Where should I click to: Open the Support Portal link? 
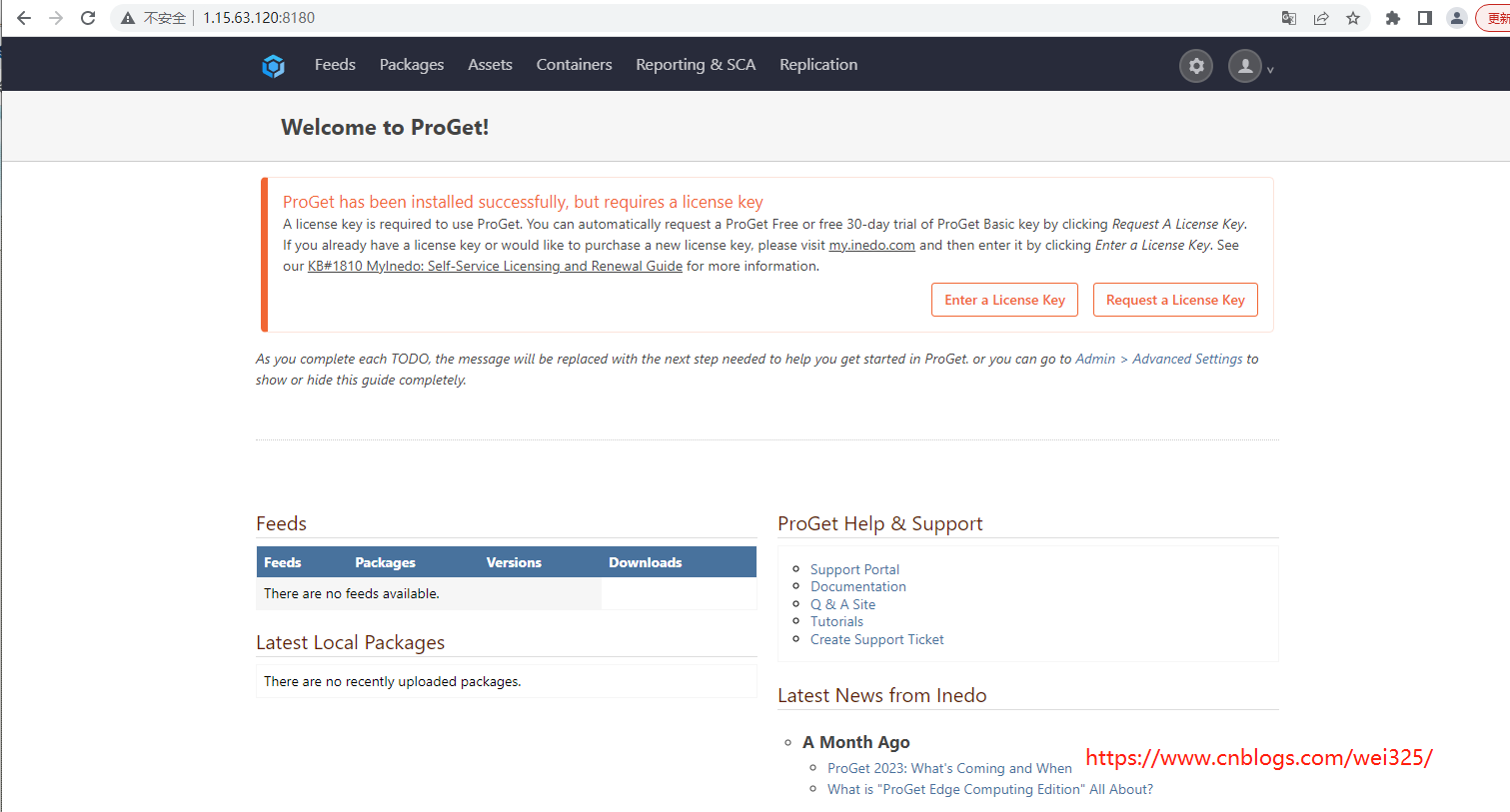click(x=854, y=569)
